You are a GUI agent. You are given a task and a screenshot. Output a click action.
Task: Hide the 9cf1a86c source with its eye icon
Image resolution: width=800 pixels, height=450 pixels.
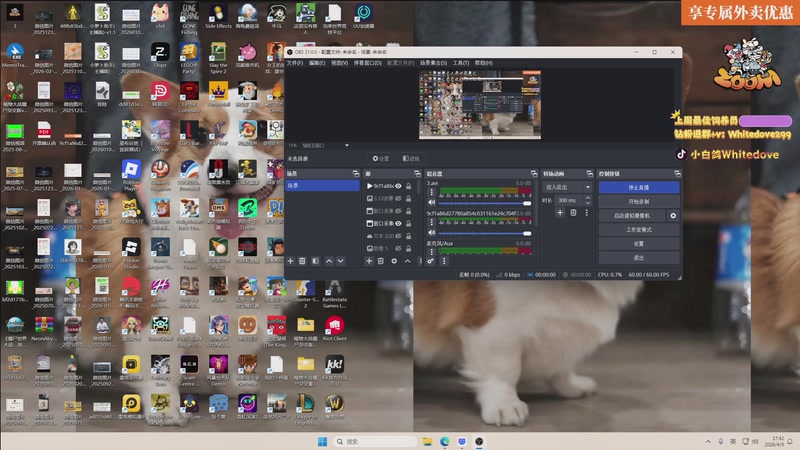(x=398, y=186)
